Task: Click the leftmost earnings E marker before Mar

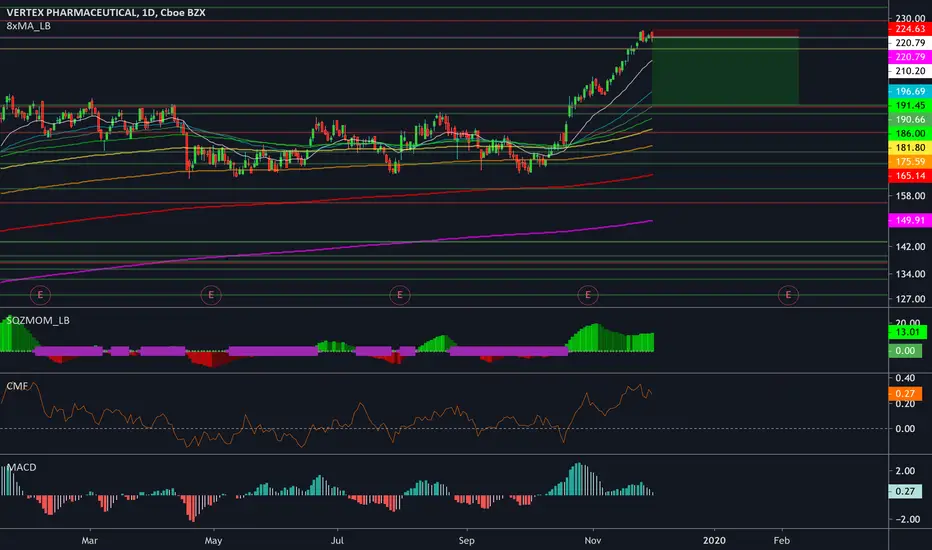Action: (40, 295)
